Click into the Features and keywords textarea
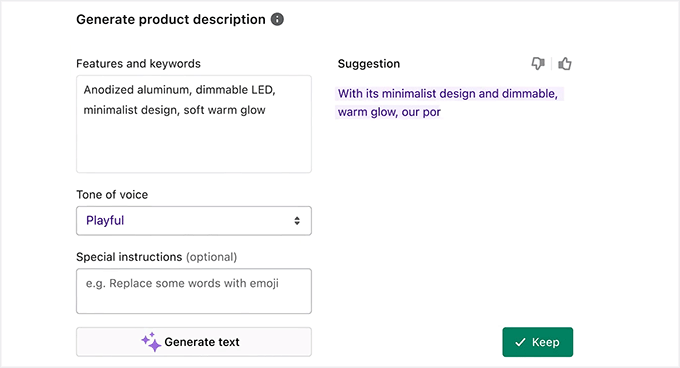 [x=194, y=124]
